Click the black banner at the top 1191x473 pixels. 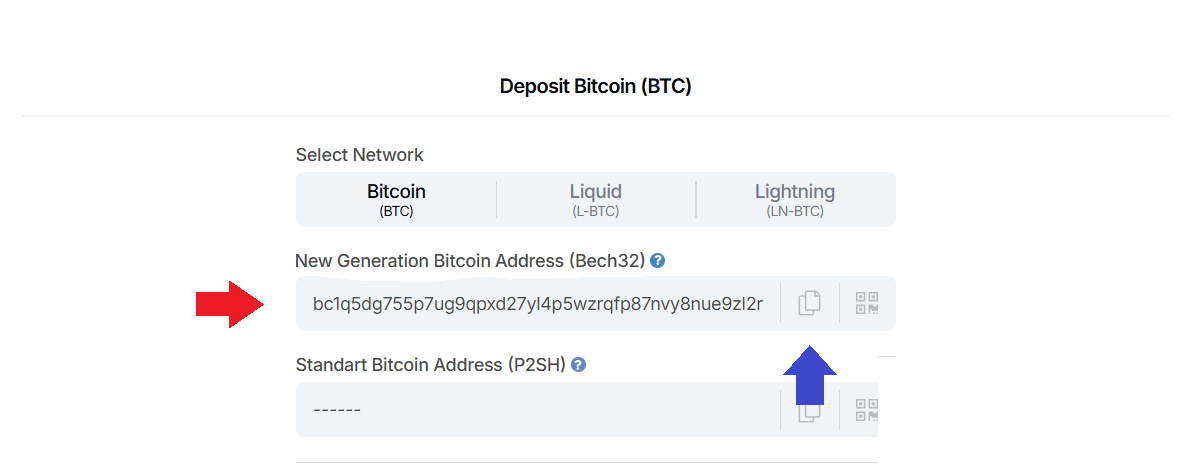(595, 29)
